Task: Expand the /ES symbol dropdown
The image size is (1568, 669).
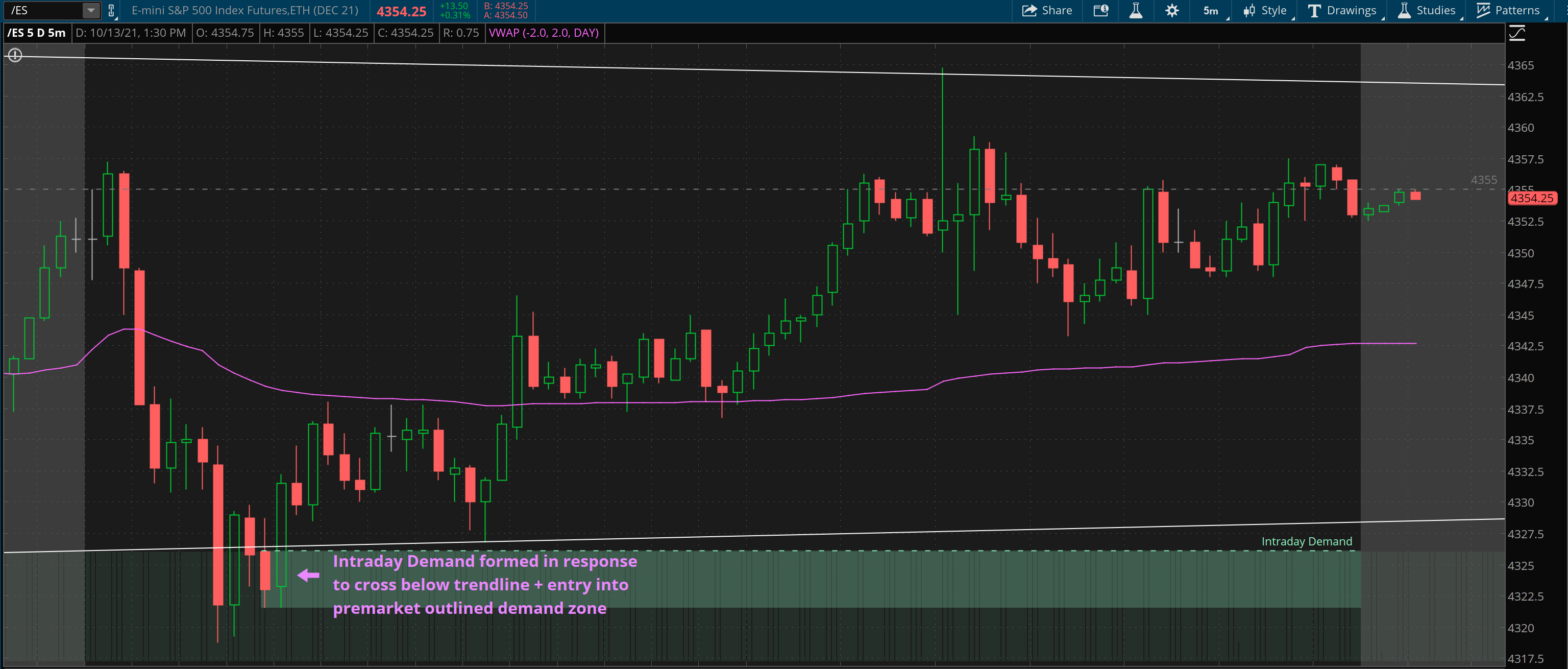Action: tap(91, 10)
